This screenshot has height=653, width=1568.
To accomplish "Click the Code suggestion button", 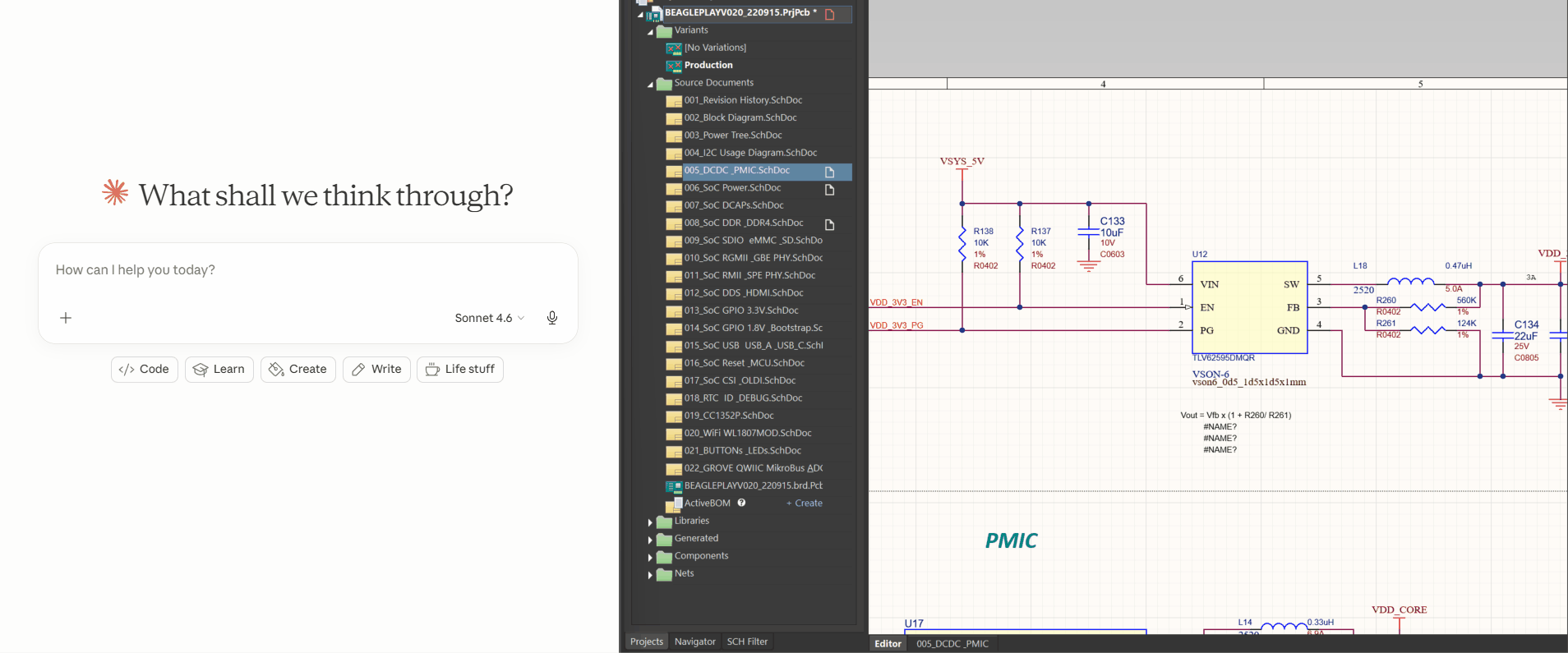I will click(145, 370).
